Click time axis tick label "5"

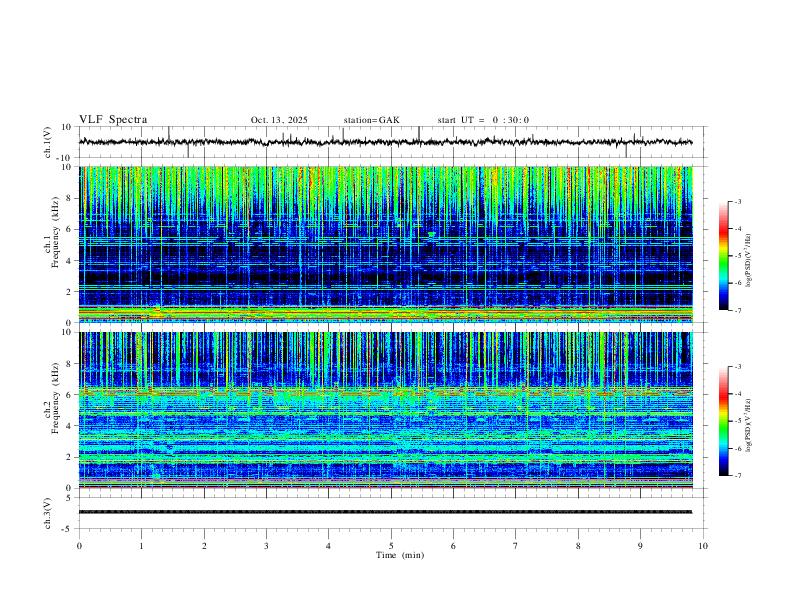pos(391,546)
